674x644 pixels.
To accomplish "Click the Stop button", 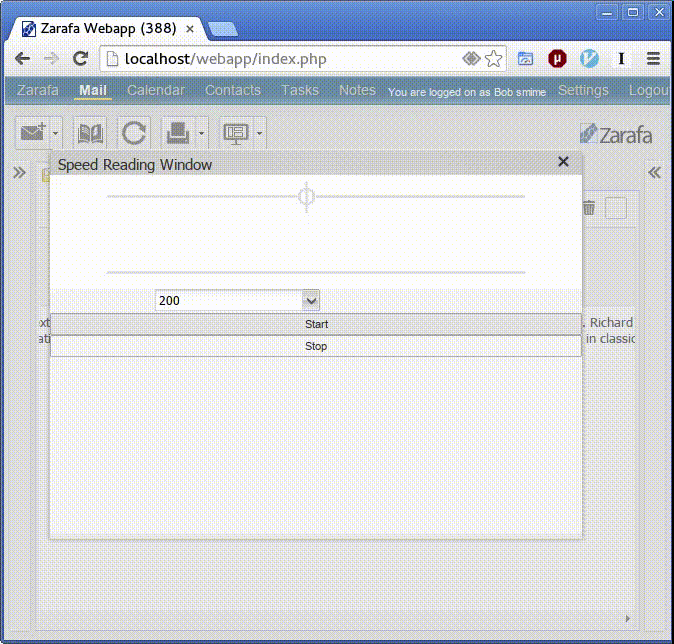I will coord(316,346).
